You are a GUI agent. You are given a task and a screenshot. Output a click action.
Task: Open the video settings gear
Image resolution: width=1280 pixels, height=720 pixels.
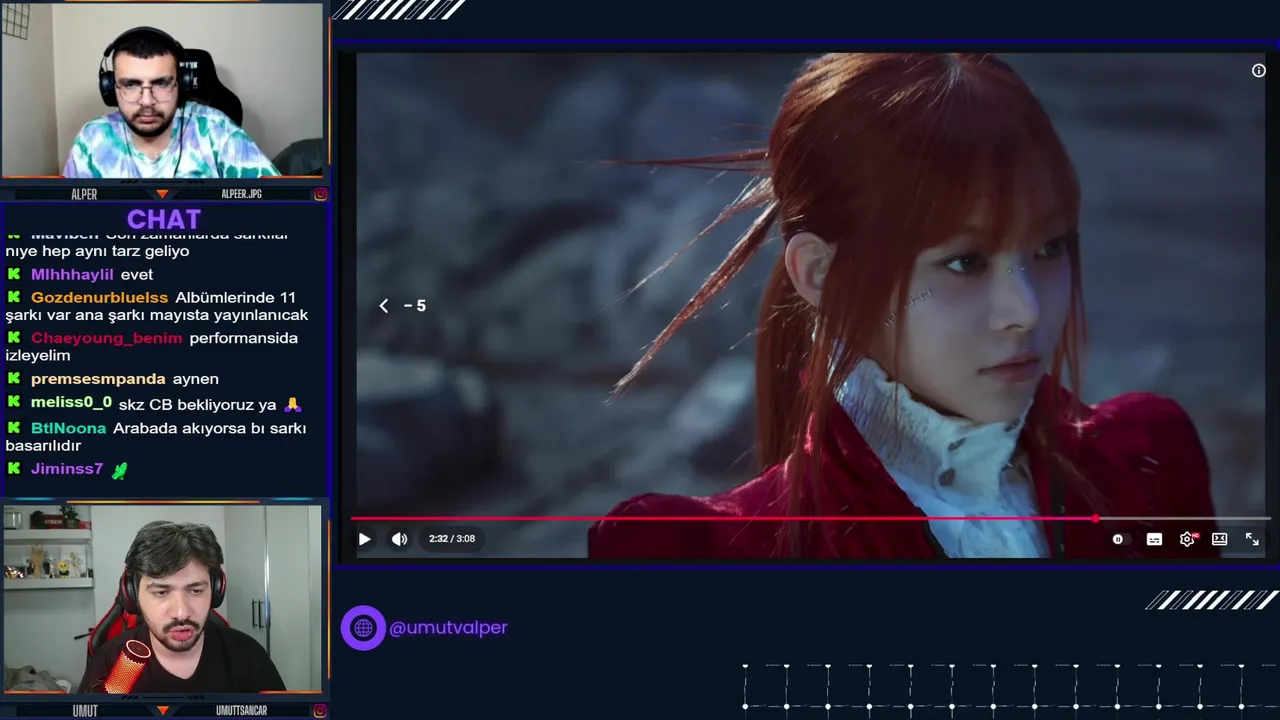pos(1187,539)
